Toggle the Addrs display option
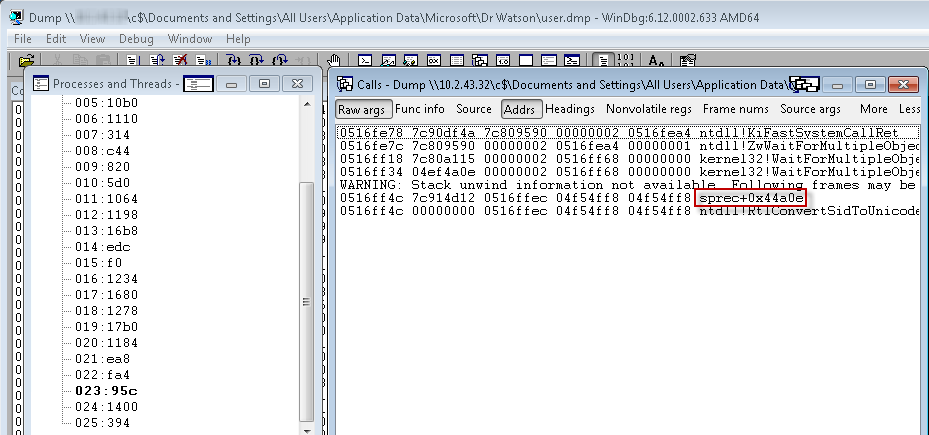Image resolution: width=929 pixels, height=435 pixels. pyautogui.click(x=520, y=109)
